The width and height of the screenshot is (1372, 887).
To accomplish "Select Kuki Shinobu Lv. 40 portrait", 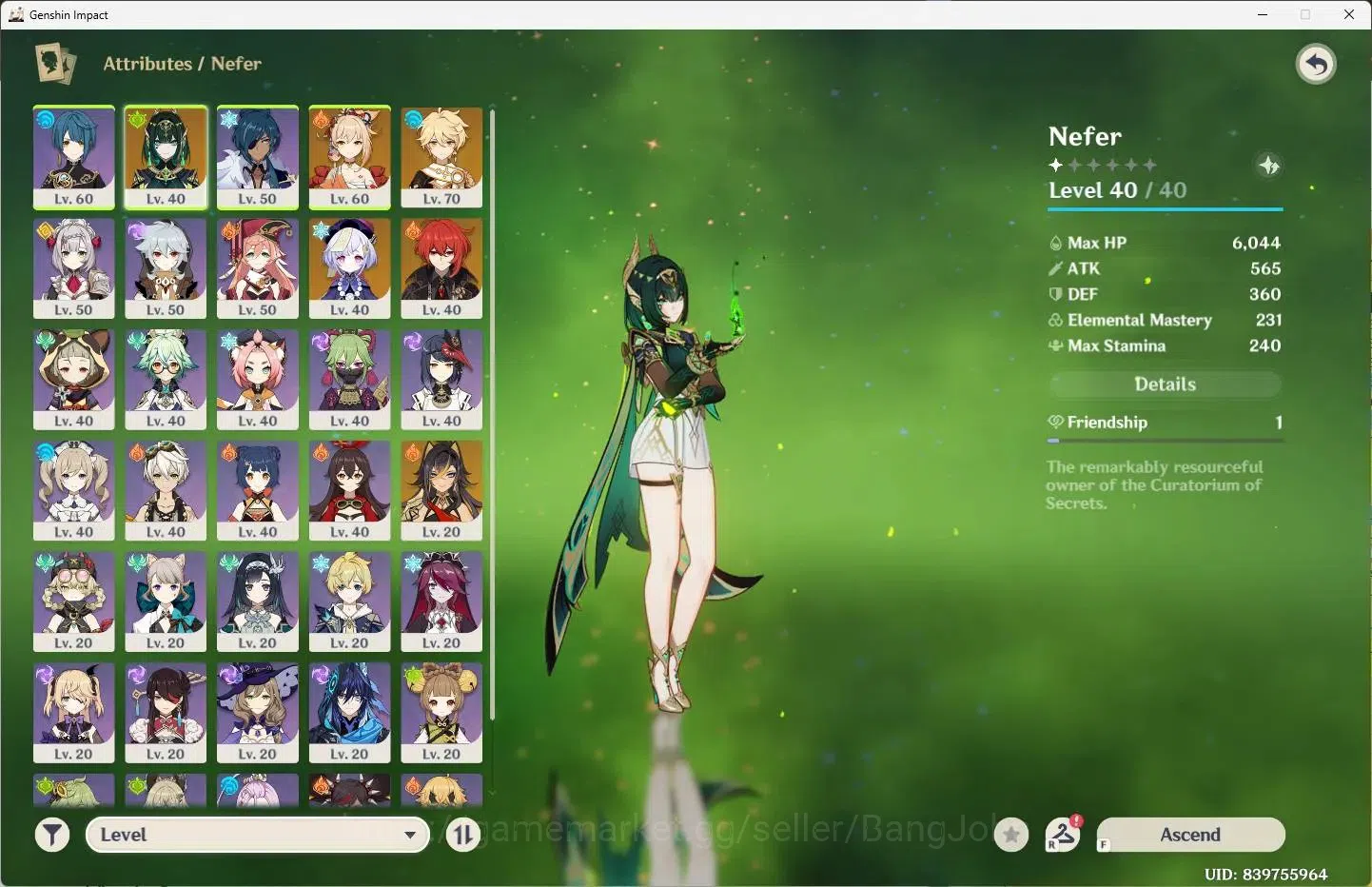I will pyautogui.click(x=350, y=380).
